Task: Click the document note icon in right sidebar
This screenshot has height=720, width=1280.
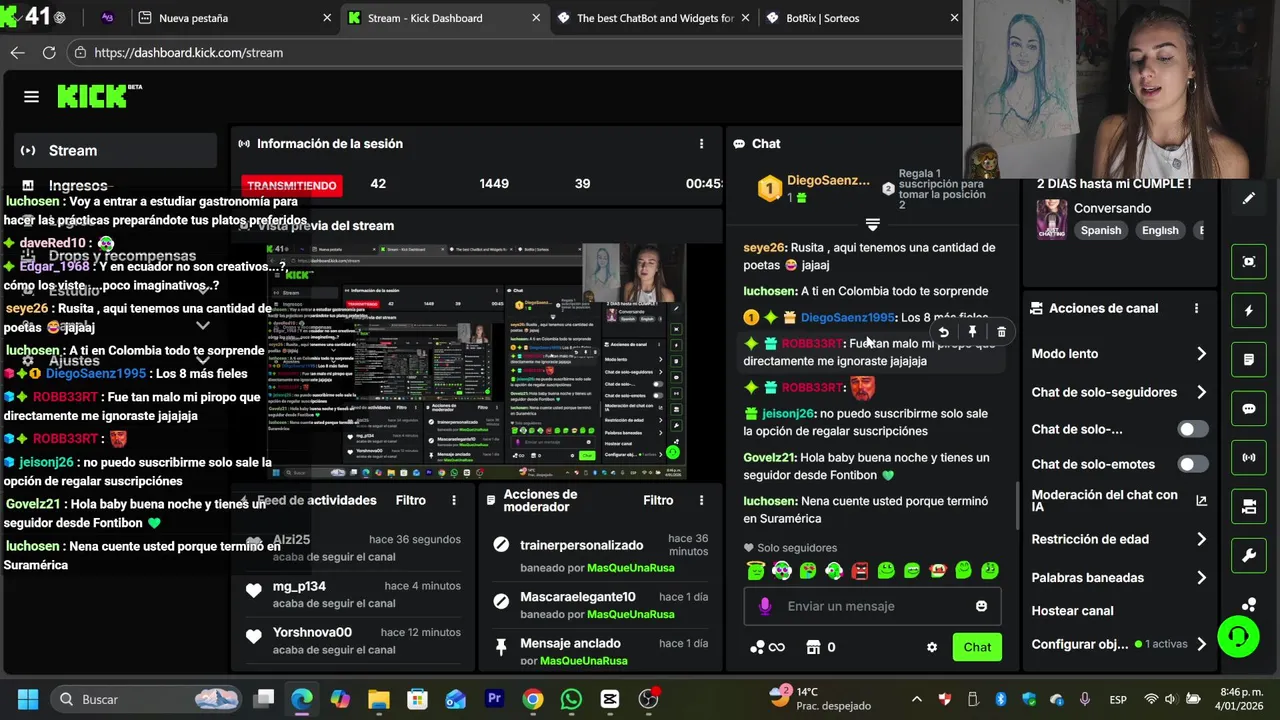Action: 1249,360
